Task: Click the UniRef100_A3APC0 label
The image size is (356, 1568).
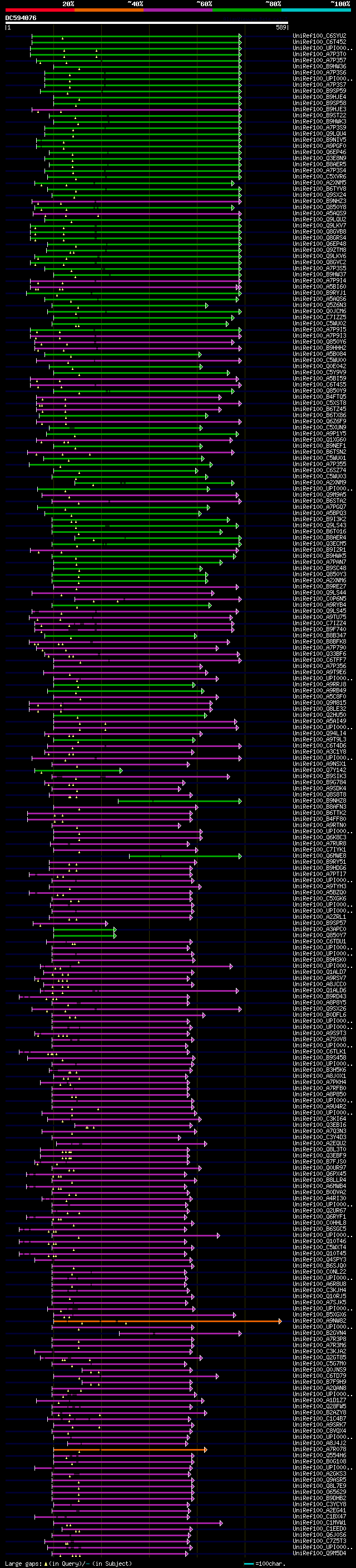Action: point(319,929)
